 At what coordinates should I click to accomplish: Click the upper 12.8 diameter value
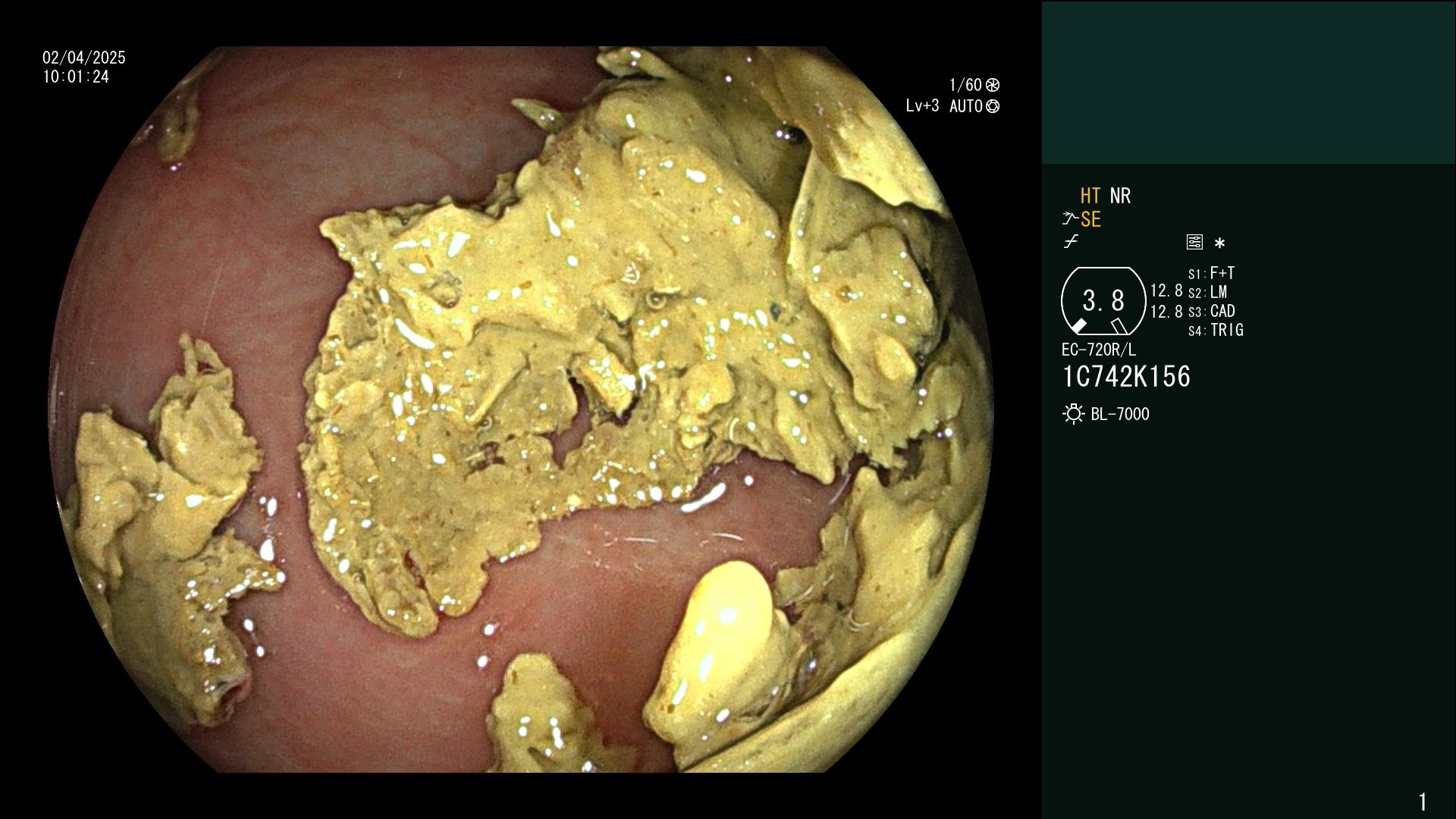pyautogui.click(x=1166, y=290)
